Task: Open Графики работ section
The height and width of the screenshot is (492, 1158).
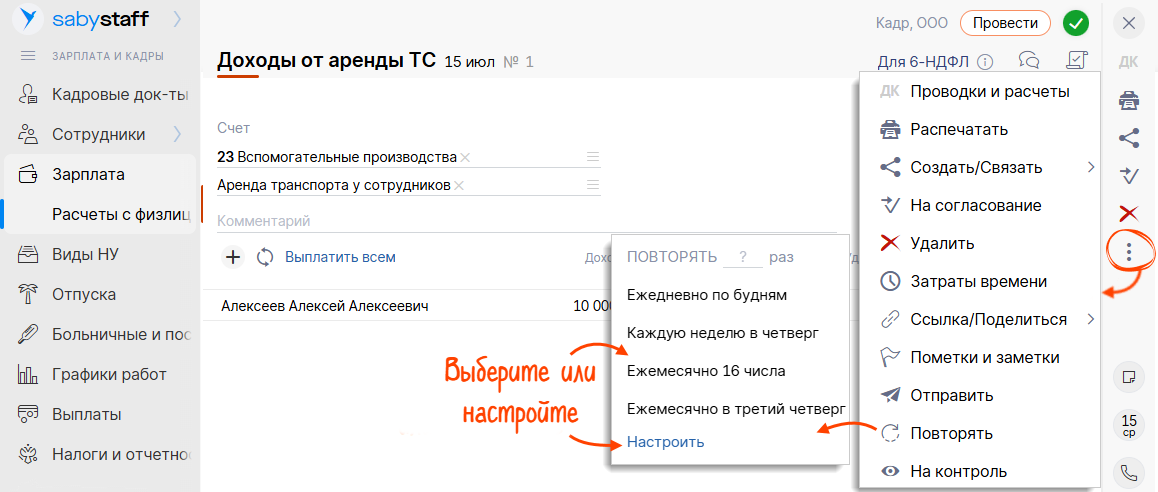Action: coord(109,374)
